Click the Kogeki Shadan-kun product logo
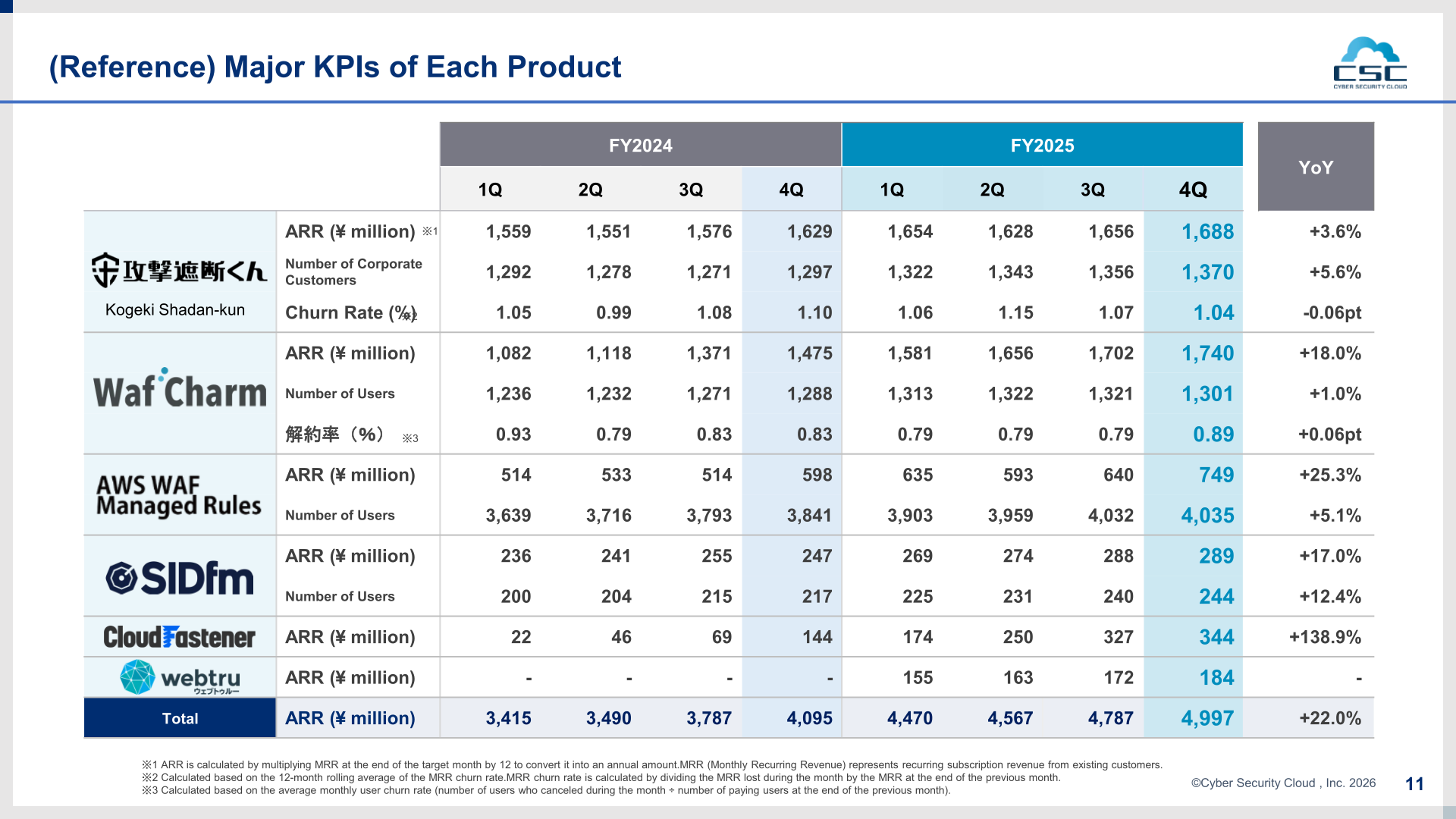The height and width of the screenshot is (819, 1456). (180, 270)
